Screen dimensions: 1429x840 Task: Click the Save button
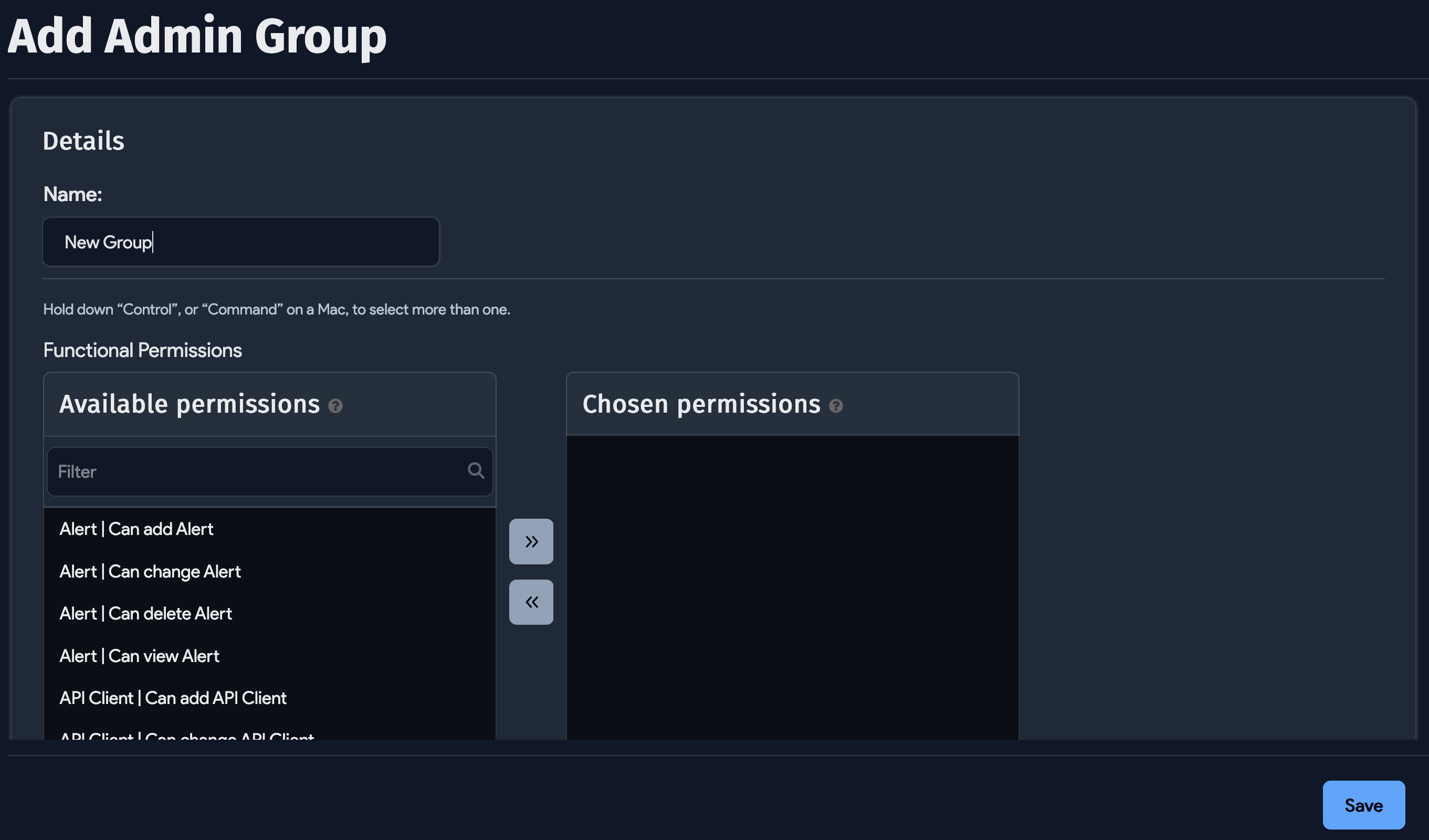[x=1363, y=805]
